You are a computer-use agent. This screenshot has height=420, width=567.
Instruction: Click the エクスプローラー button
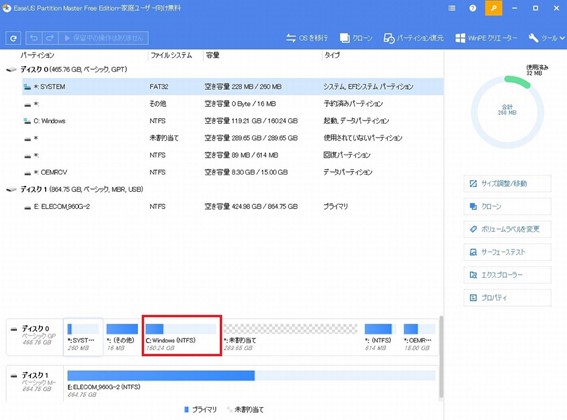[507, 275]
